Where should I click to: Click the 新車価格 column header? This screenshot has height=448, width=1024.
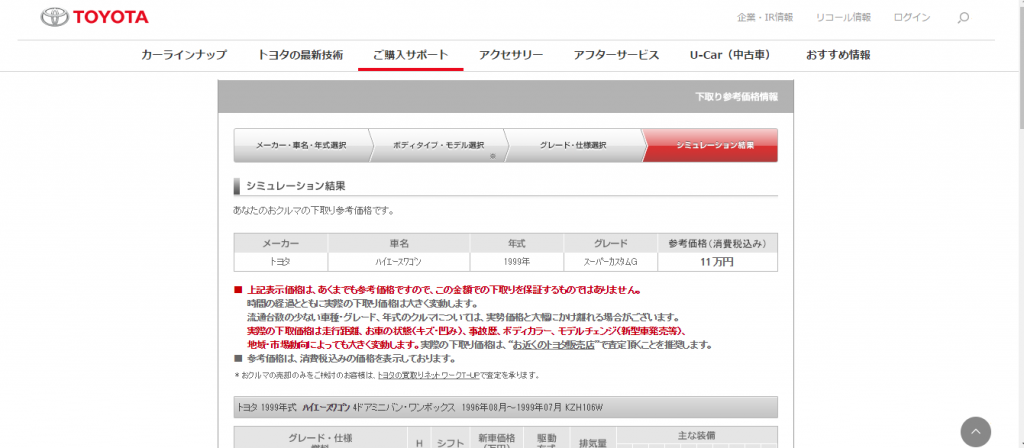(497, 441)
